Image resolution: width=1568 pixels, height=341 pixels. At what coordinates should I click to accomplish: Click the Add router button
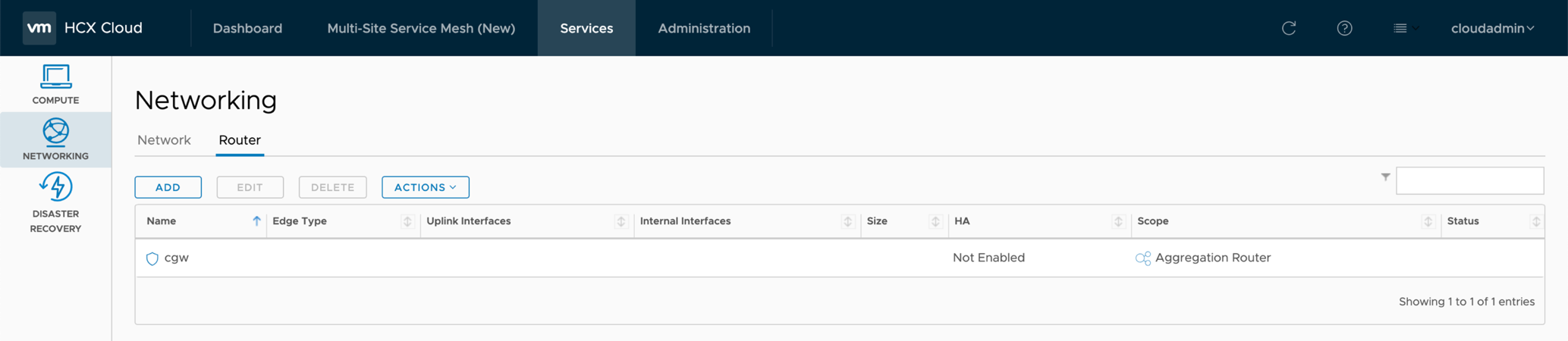[x=168, y=187]
